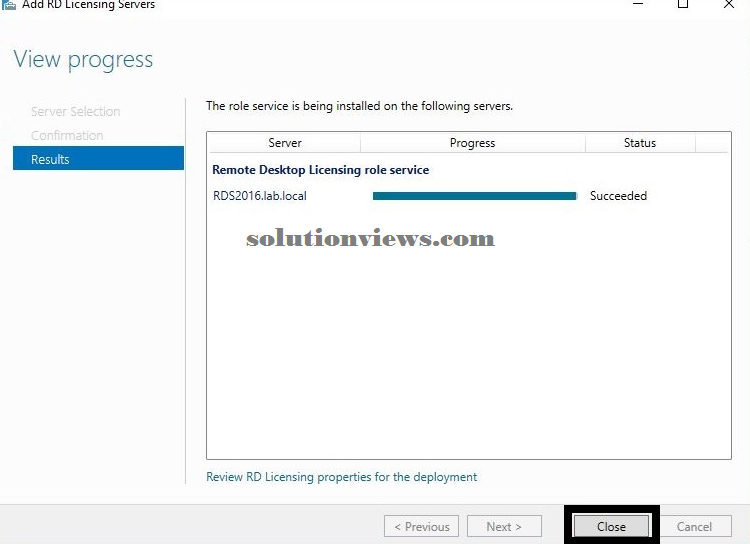Click the Previous button

[x=421, y=526]
